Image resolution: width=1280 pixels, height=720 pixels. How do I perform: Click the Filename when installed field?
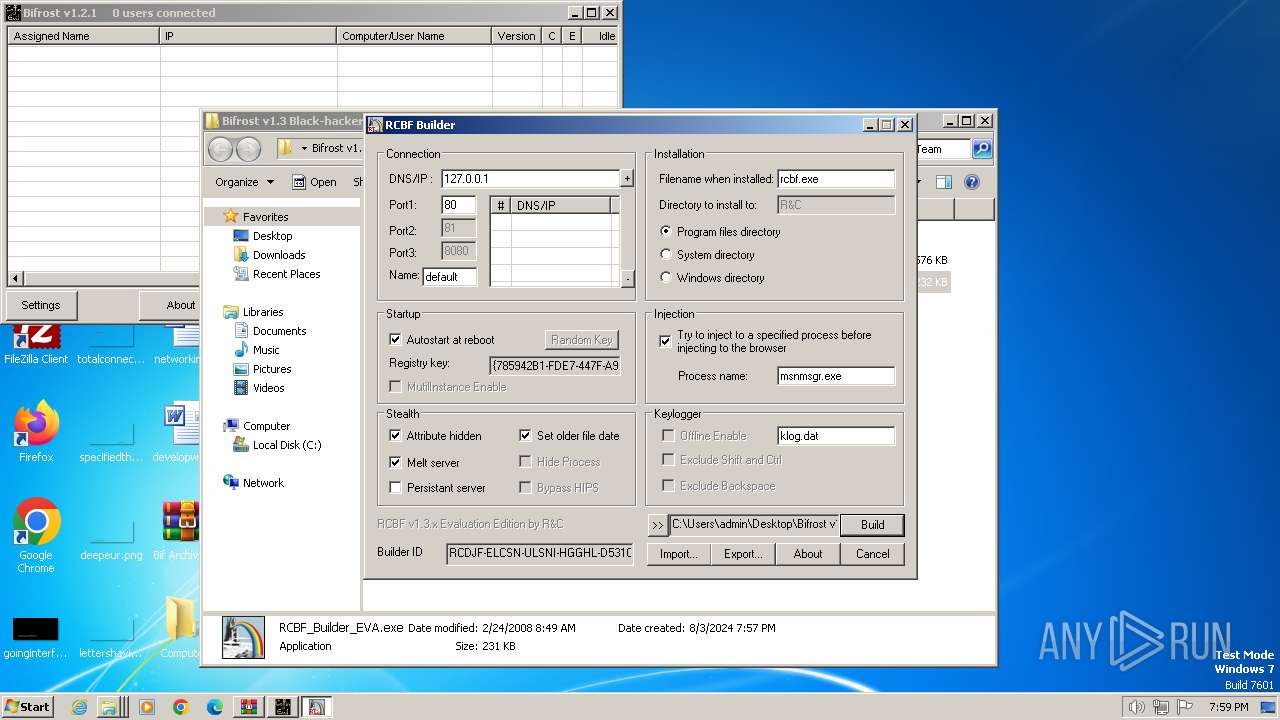tap(836, 179)
